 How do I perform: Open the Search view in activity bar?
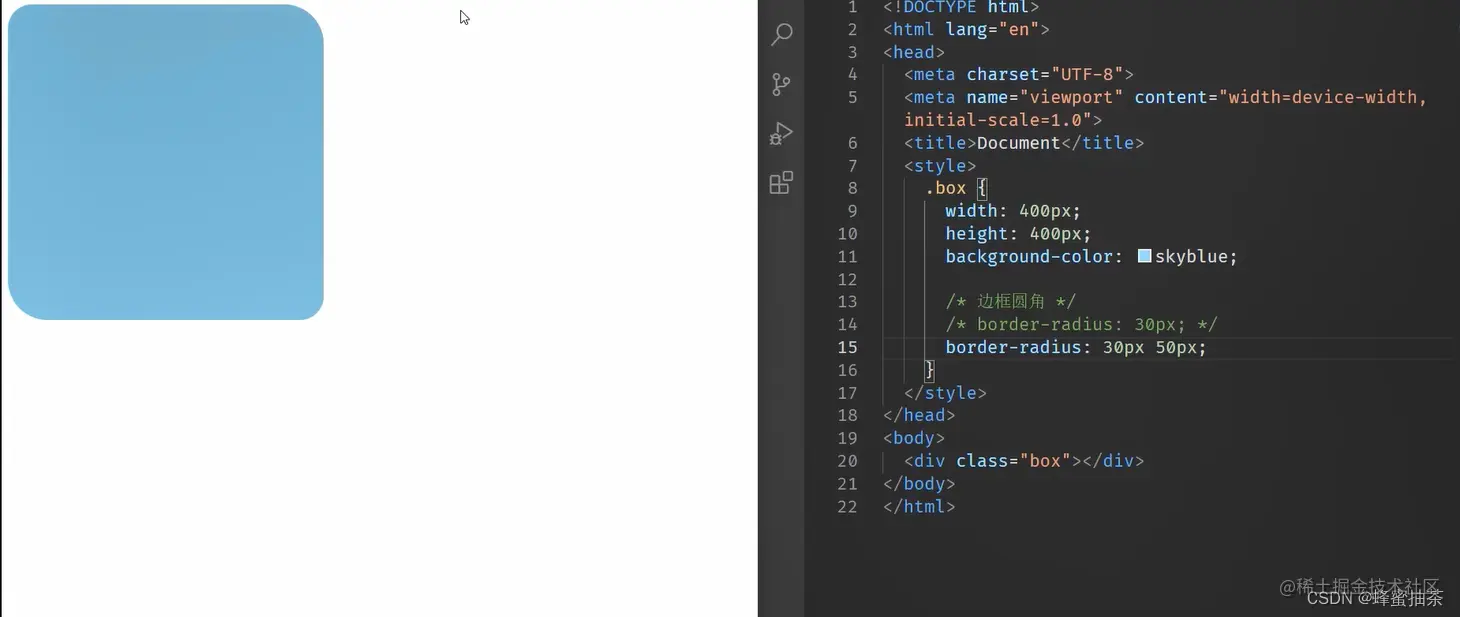(782, 35)
